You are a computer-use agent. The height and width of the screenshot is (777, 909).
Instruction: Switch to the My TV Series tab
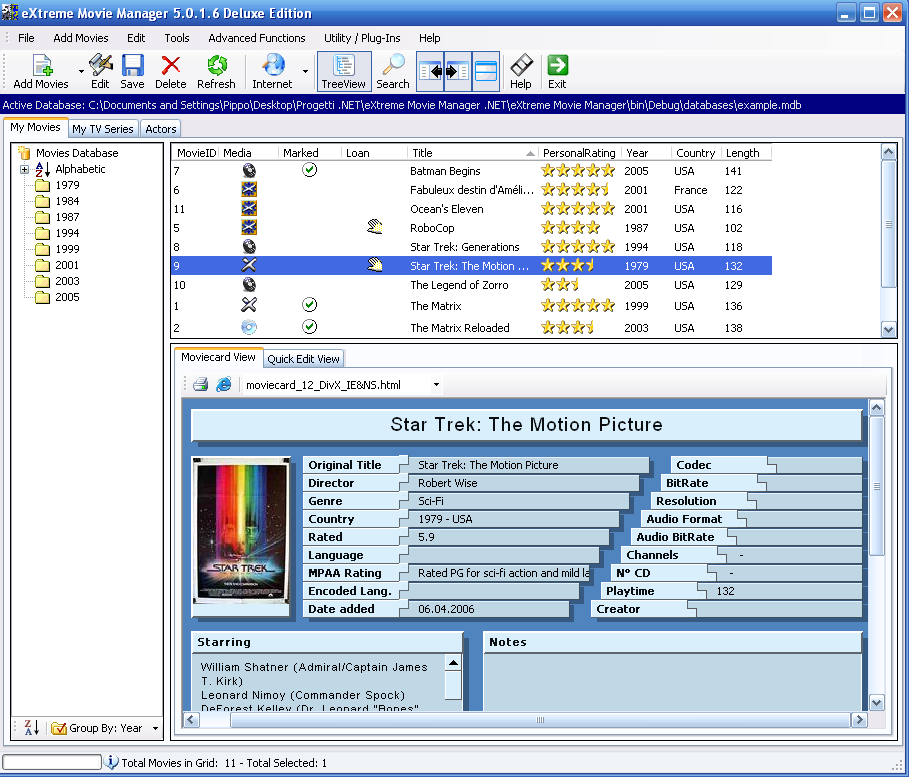103,129
